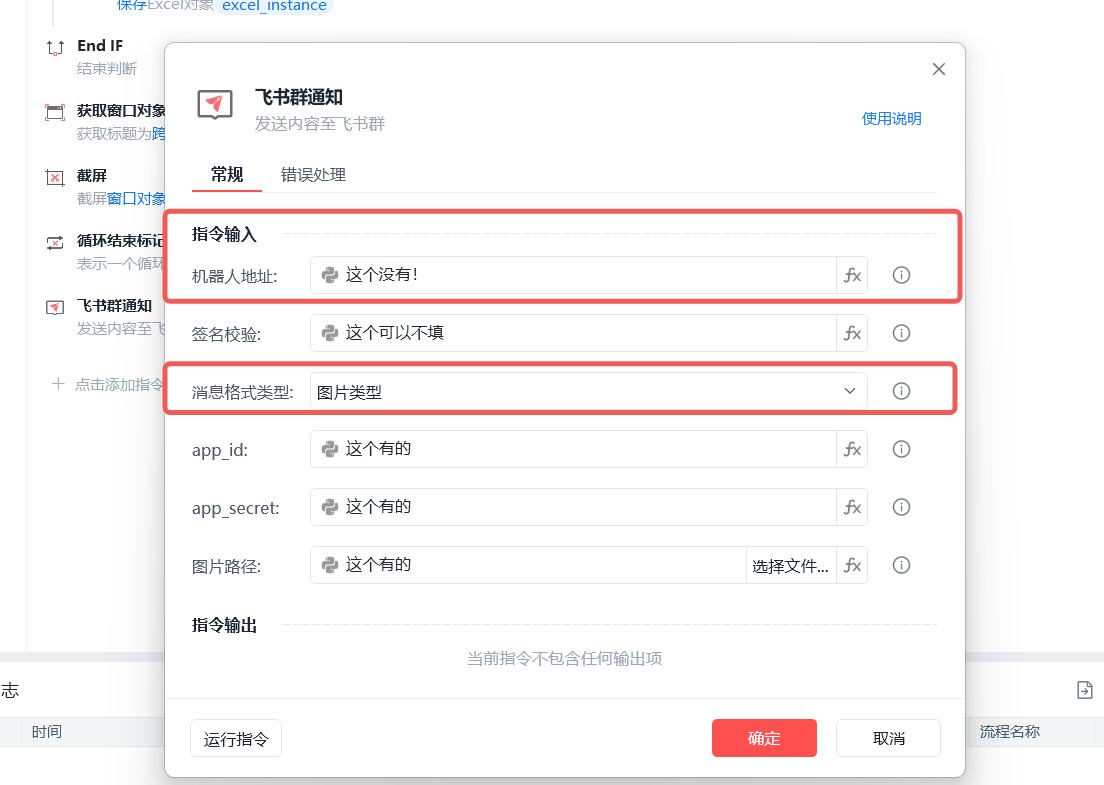Viewport: 1104px width, 785px height.
Task: Open info tooltip icon for app_id
Action: pos(901,449)
